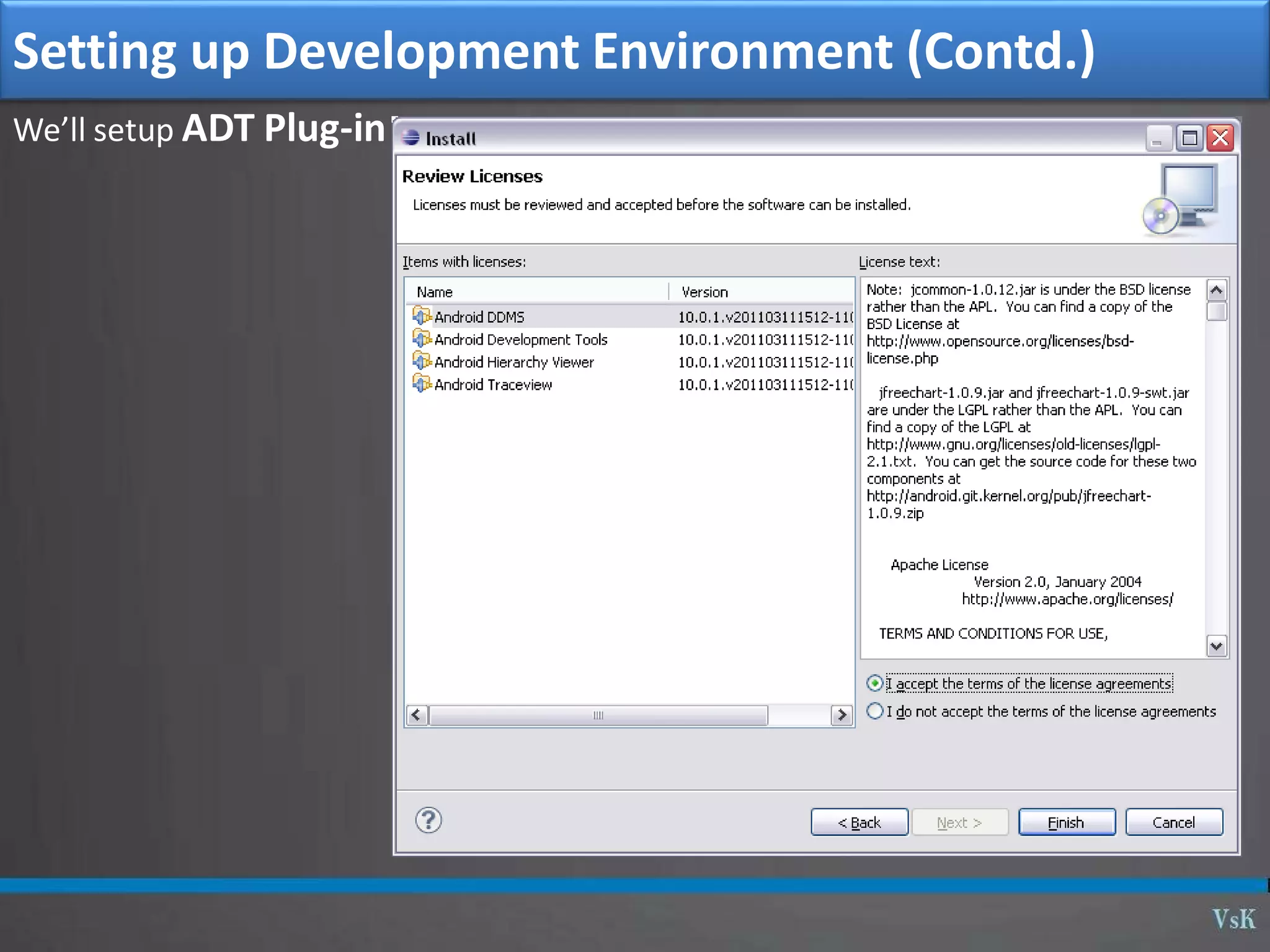Select the Android DDMS row

630,317
